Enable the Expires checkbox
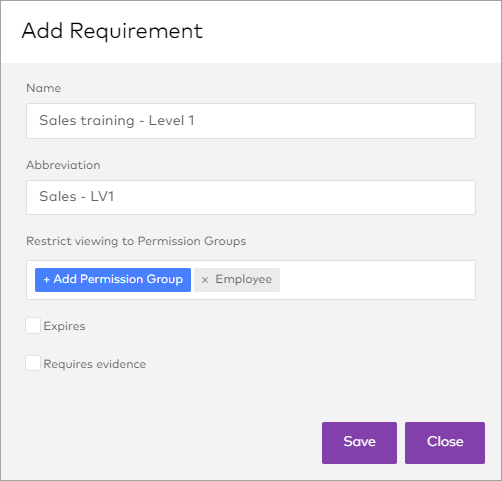The height and width of the screenshot is (481, 502). point(33,325)
